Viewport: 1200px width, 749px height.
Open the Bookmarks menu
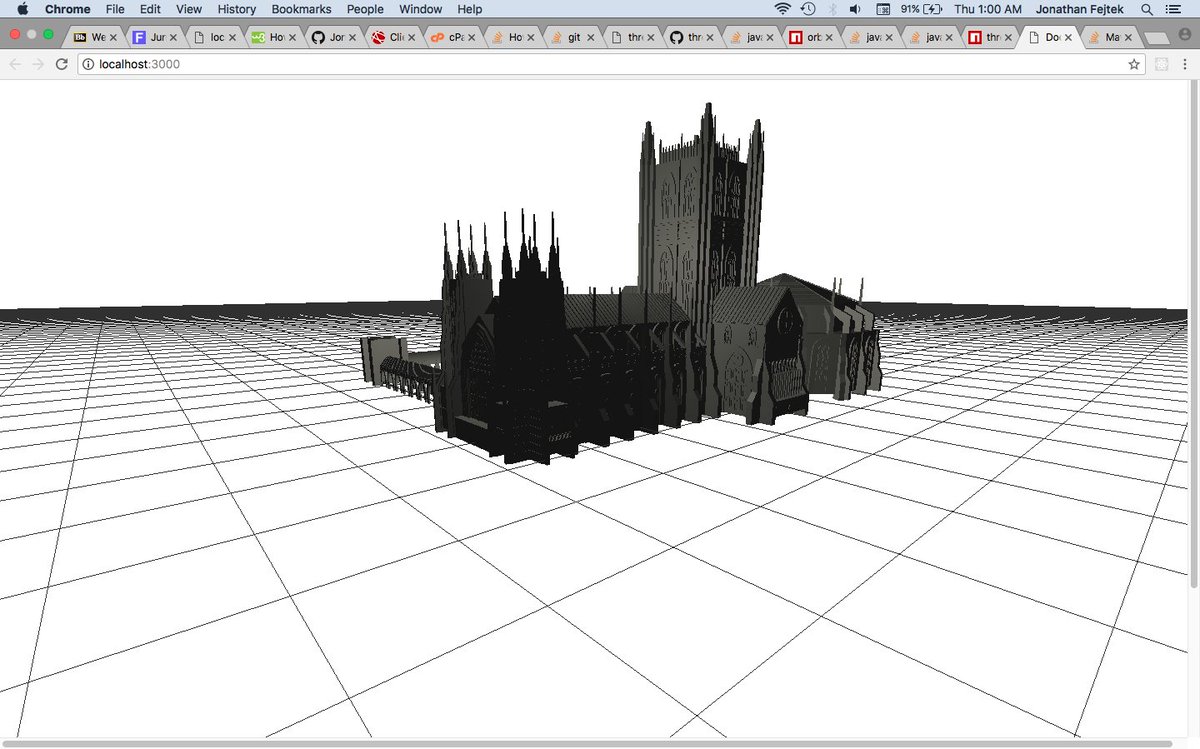point(301,9)
